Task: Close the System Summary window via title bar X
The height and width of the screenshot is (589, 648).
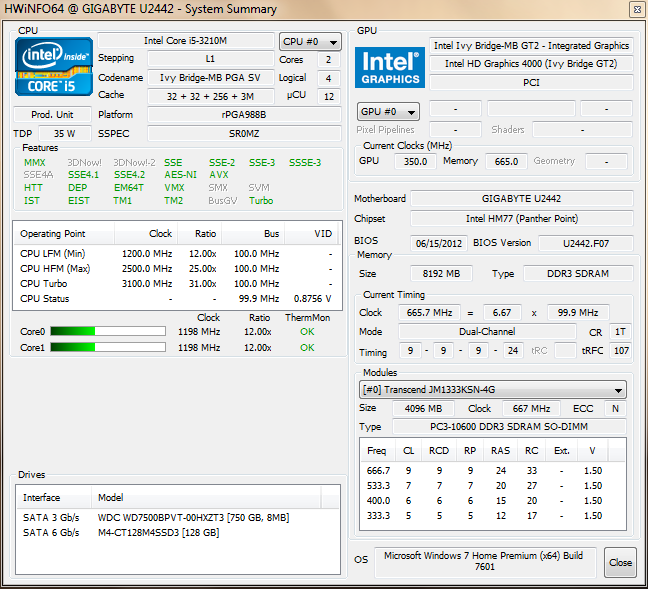Action: click(637, 9)
